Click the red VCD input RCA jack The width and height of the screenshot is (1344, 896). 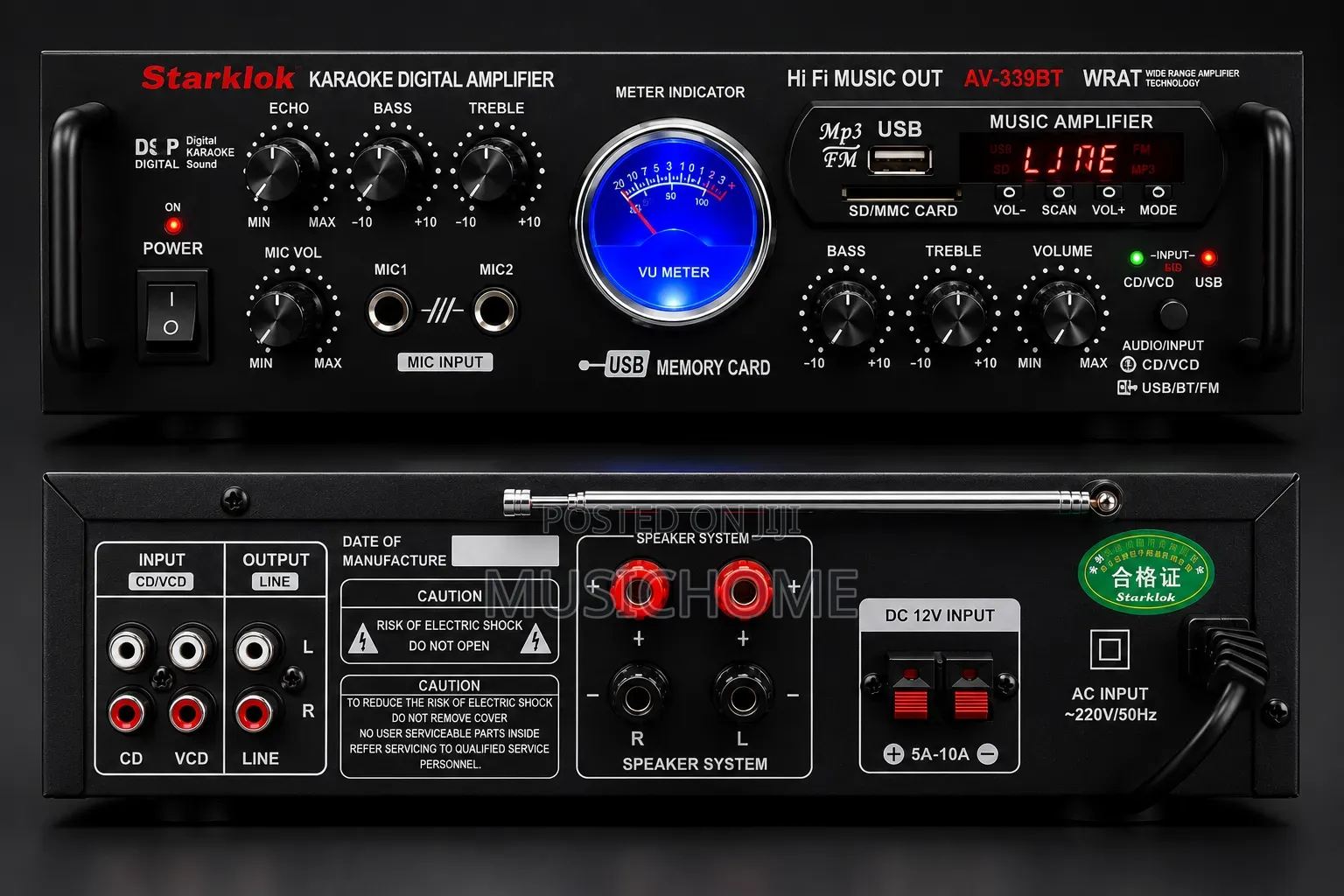coord(188,713)
